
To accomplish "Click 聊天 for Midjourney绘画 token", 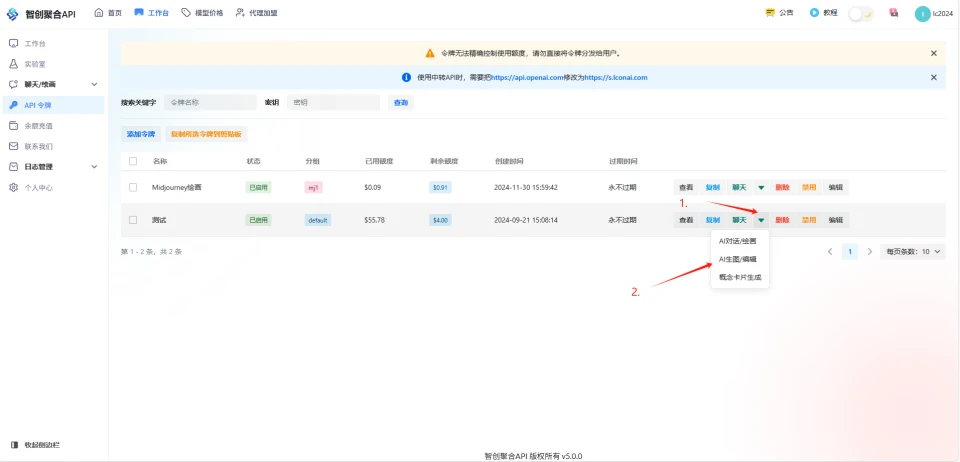I will click(740, 187).
